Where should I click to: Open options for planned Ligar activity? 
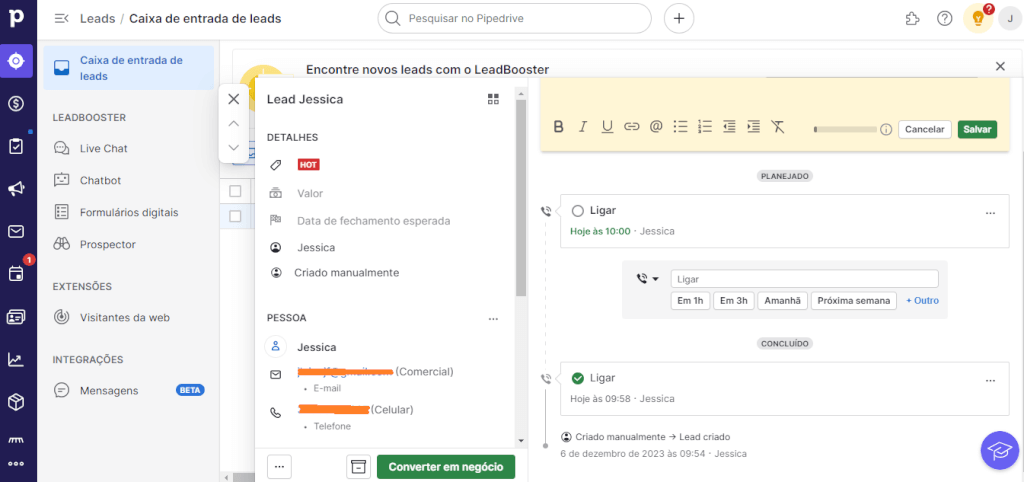point(991,213)
